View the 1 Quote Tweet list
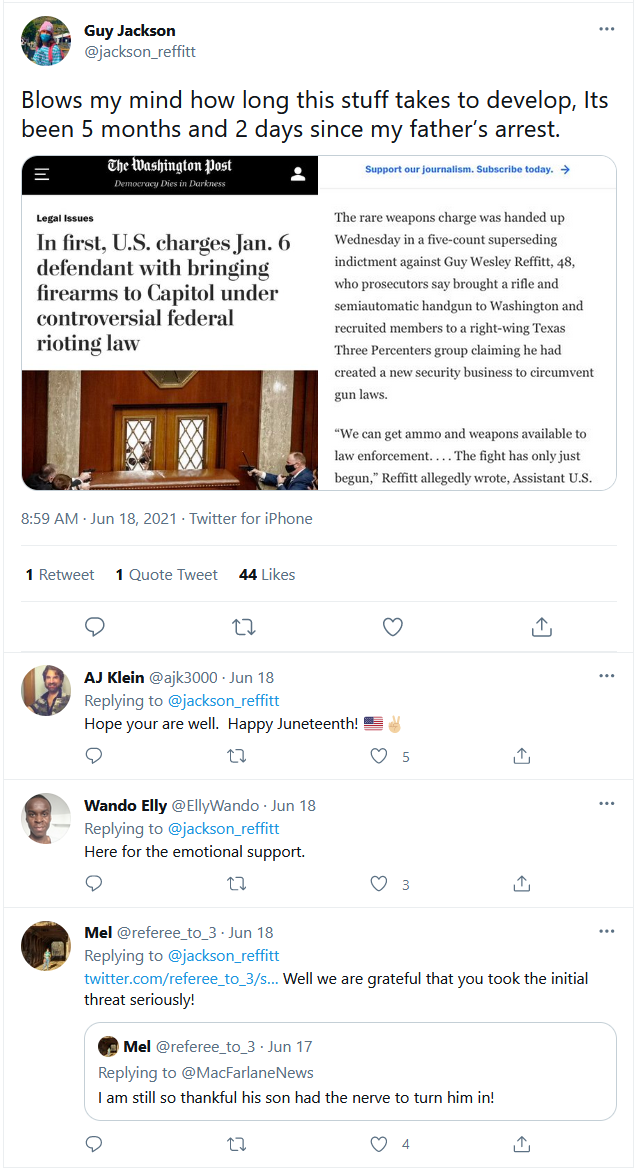The width and height of the screenshot is (639, 1168). click(x=167, y=574)
